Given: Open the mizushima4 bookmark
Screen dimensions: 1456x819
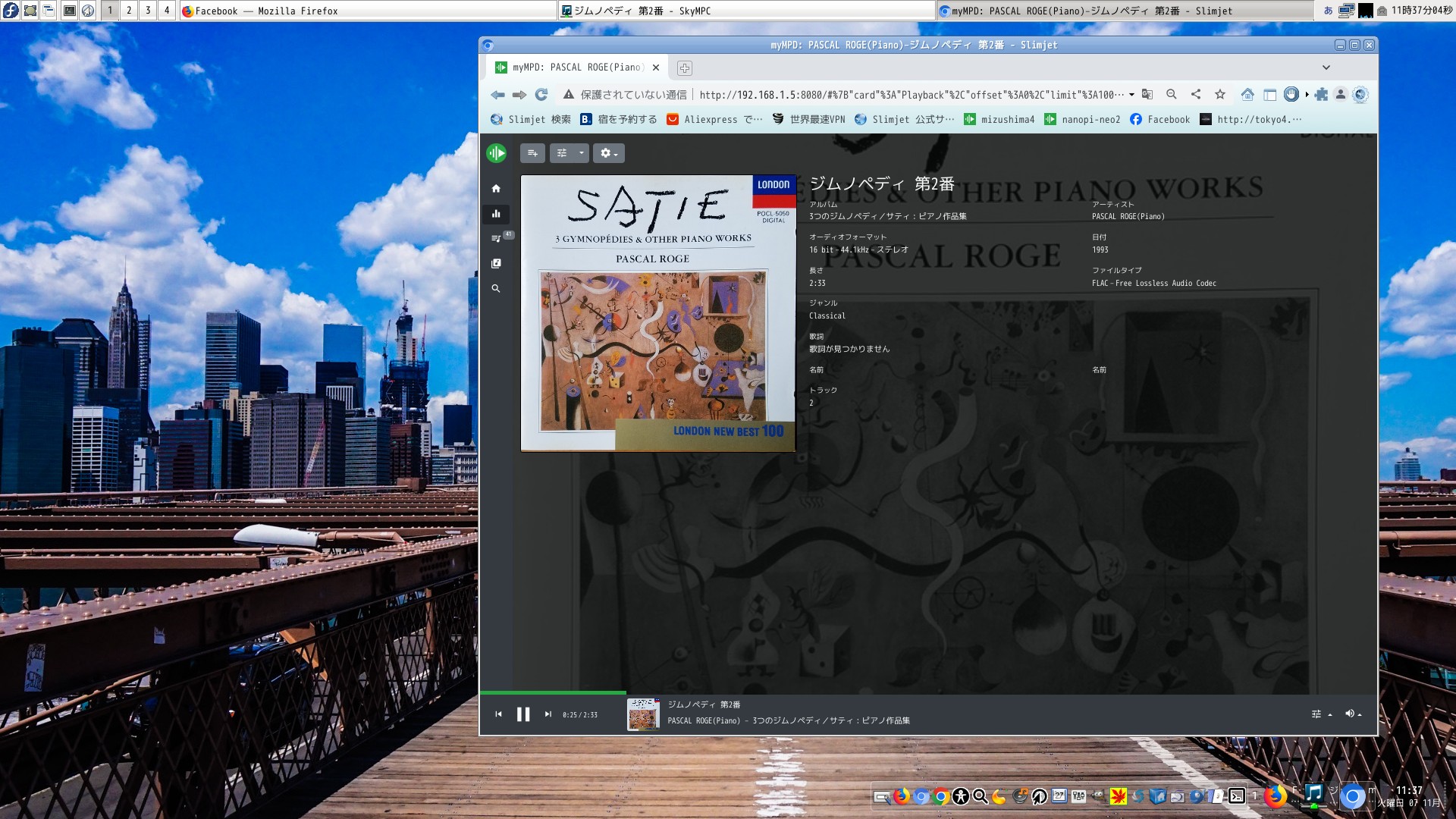Looking at the screenshot, I should point(999,120).
